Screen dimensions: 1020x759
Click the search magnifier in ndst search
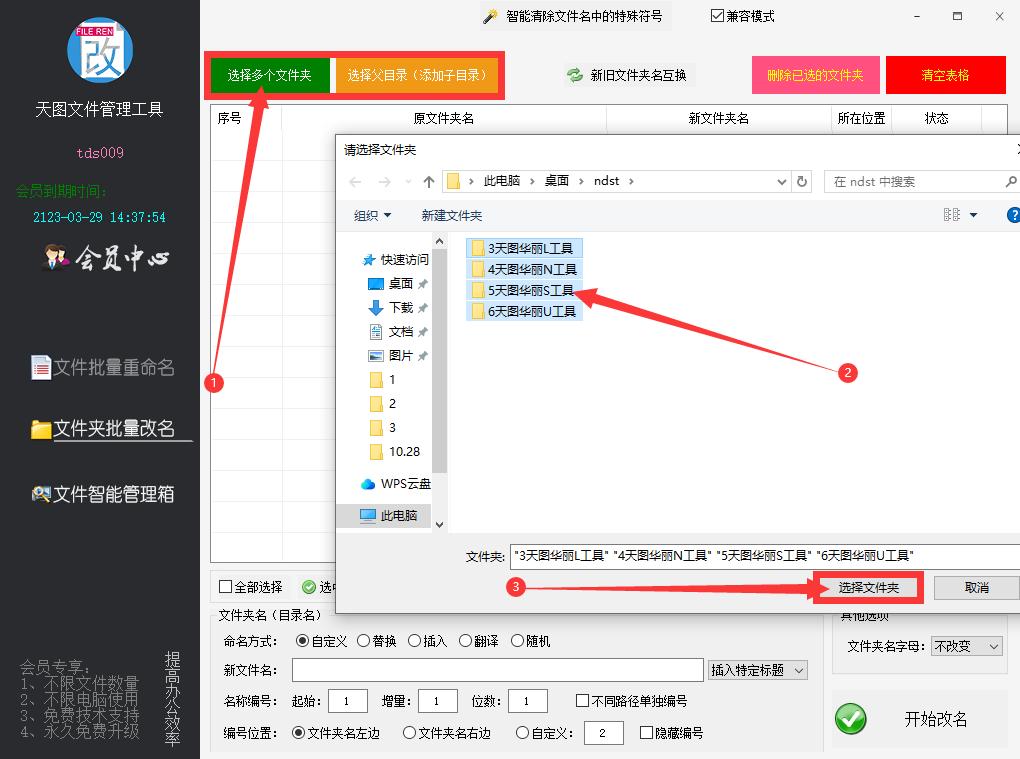(x=1010, y=182)
